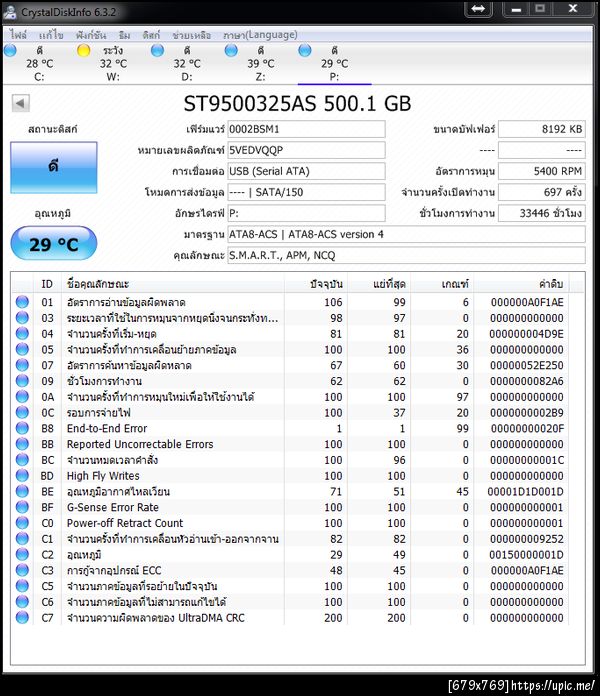Image resolution: width=600 pixels, height=696 pixels.
Task: Open the แก้ไข (Edit) menu
Action: click(x=51, y=35)
